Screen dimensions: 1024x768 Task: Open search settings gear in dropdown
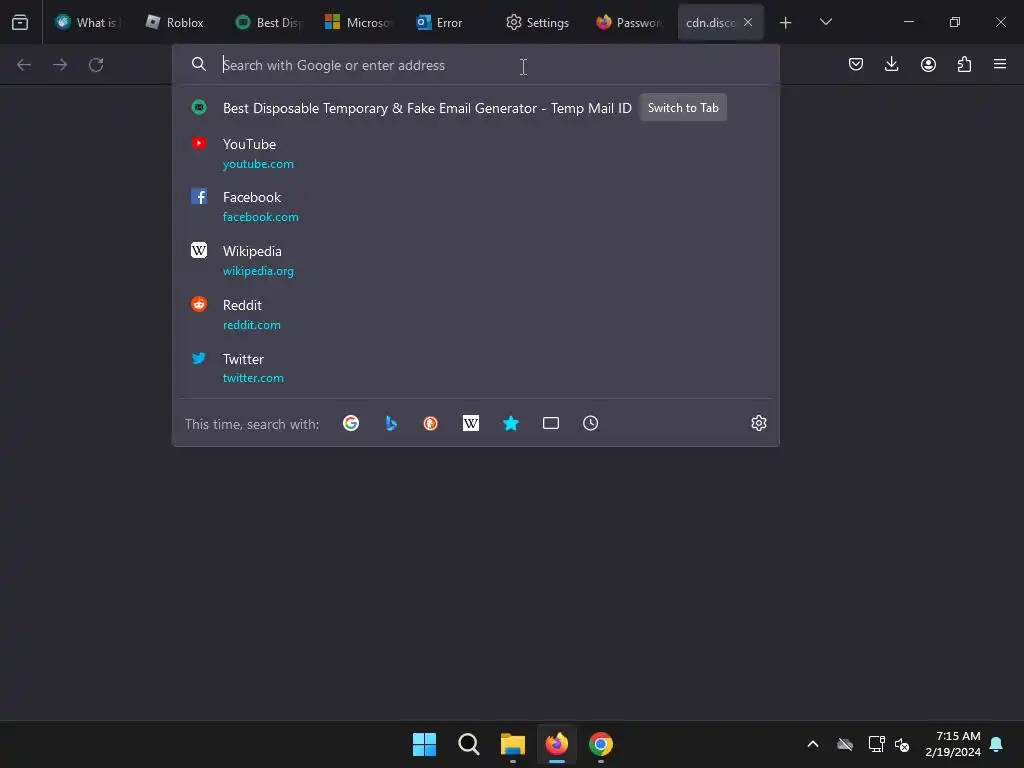tap(758, 423)
